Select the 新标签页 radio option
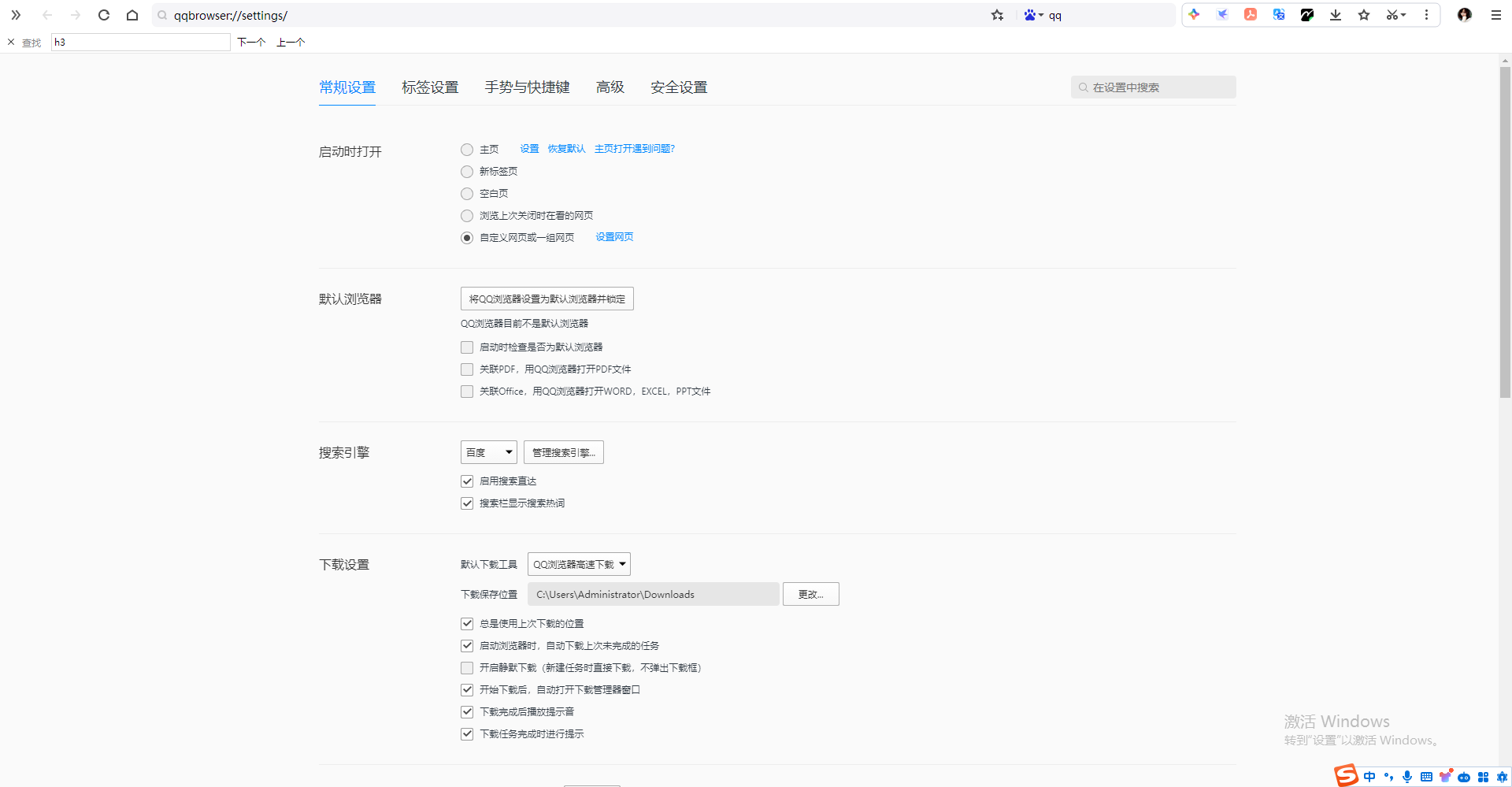1512x787 pixels. 467,172
